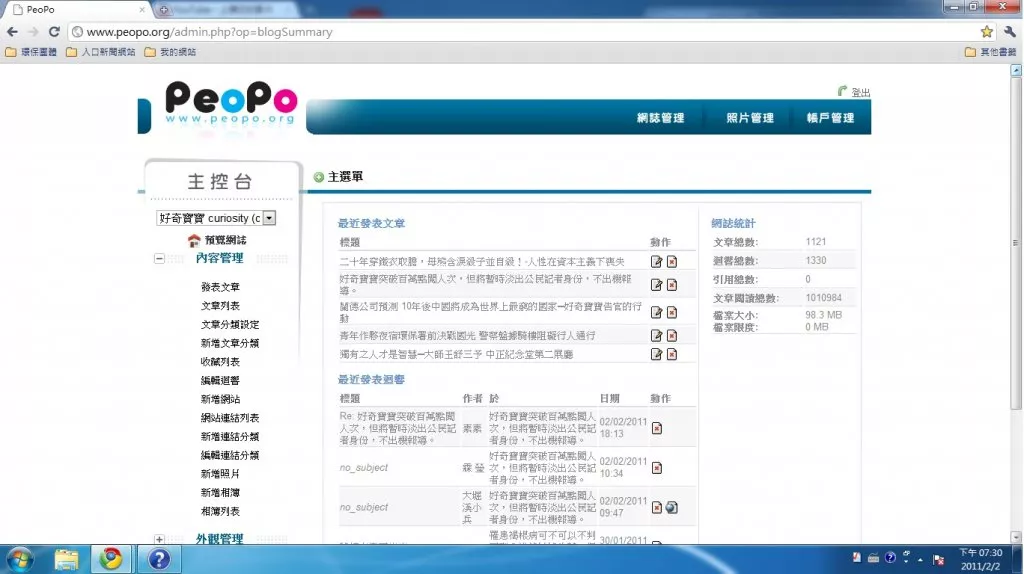The height and width of the screenshot is (574, 1024).
Task: Open the 預覽網誌 link
Action: (x=225, y=240)
